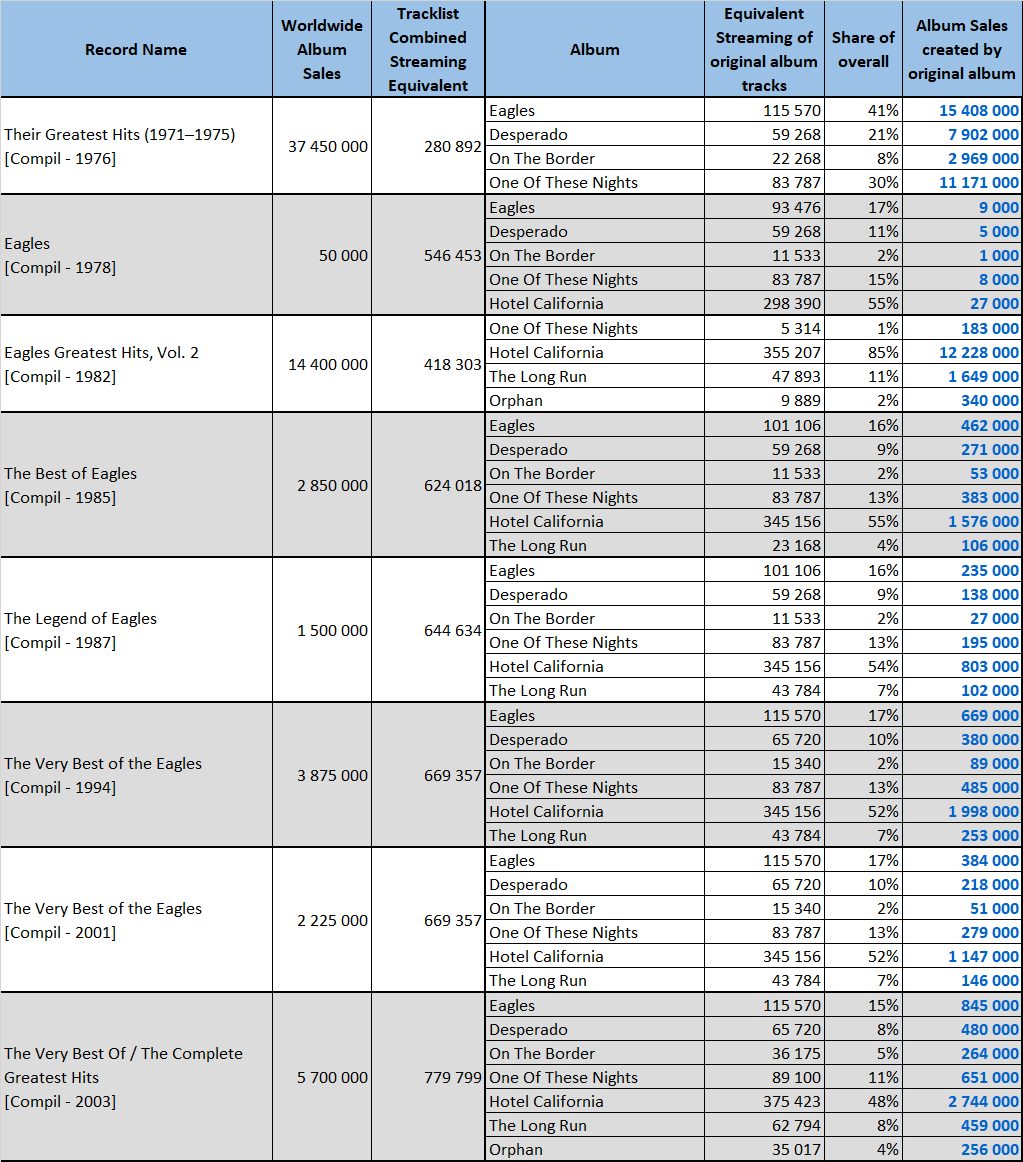
Task: Click the 'Album' column header
Action: [595, 50]
